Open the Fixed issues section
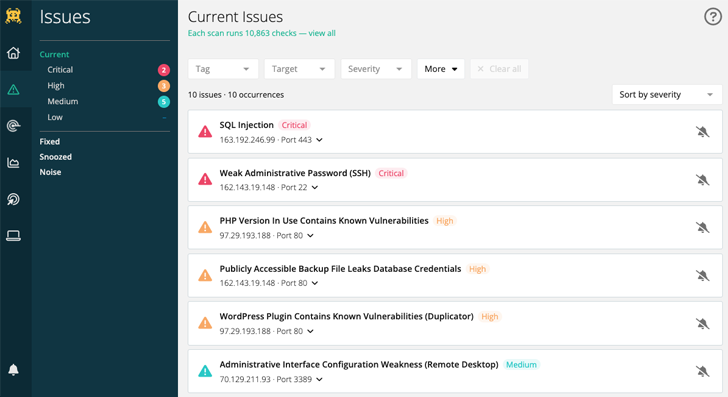Image resolution: width=728 pixels, height=397 pixels. click(x=50, y=142)
